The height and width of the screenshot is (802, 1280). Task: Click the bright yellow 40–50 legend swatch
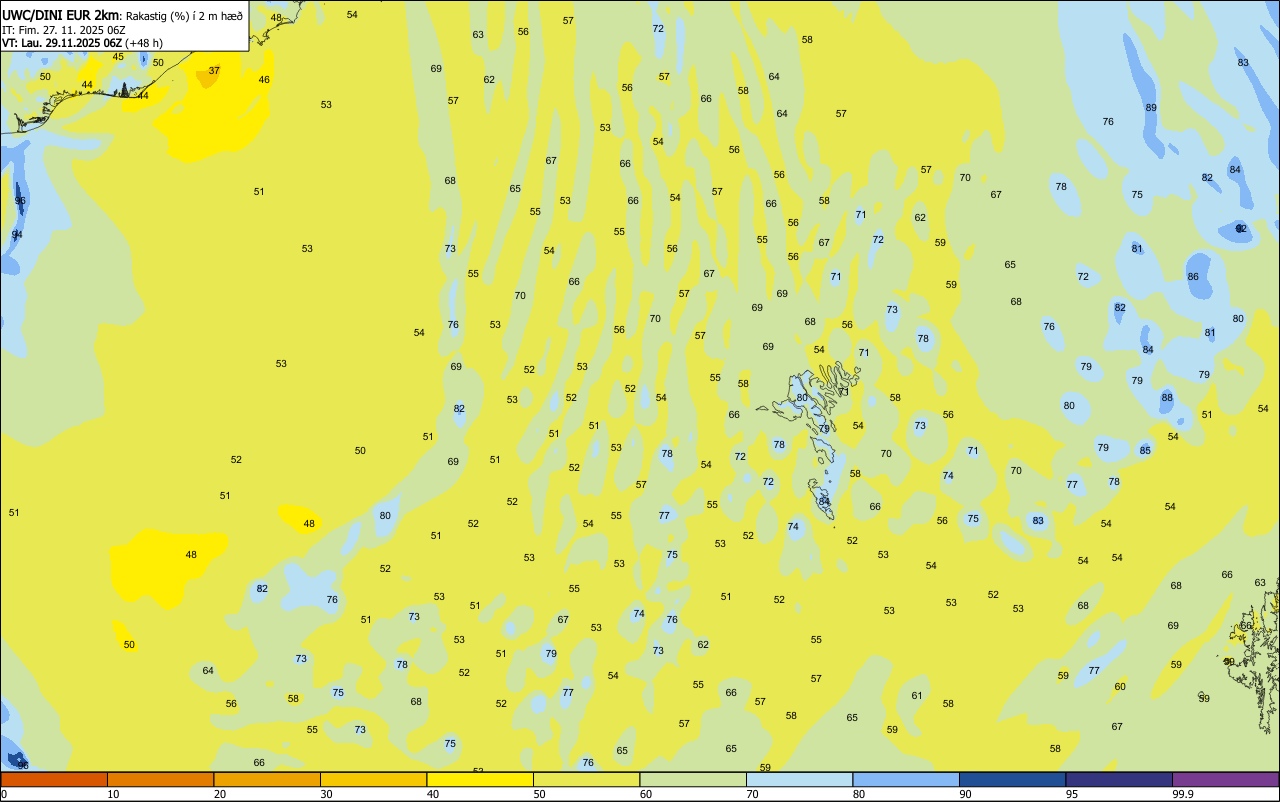480,779
